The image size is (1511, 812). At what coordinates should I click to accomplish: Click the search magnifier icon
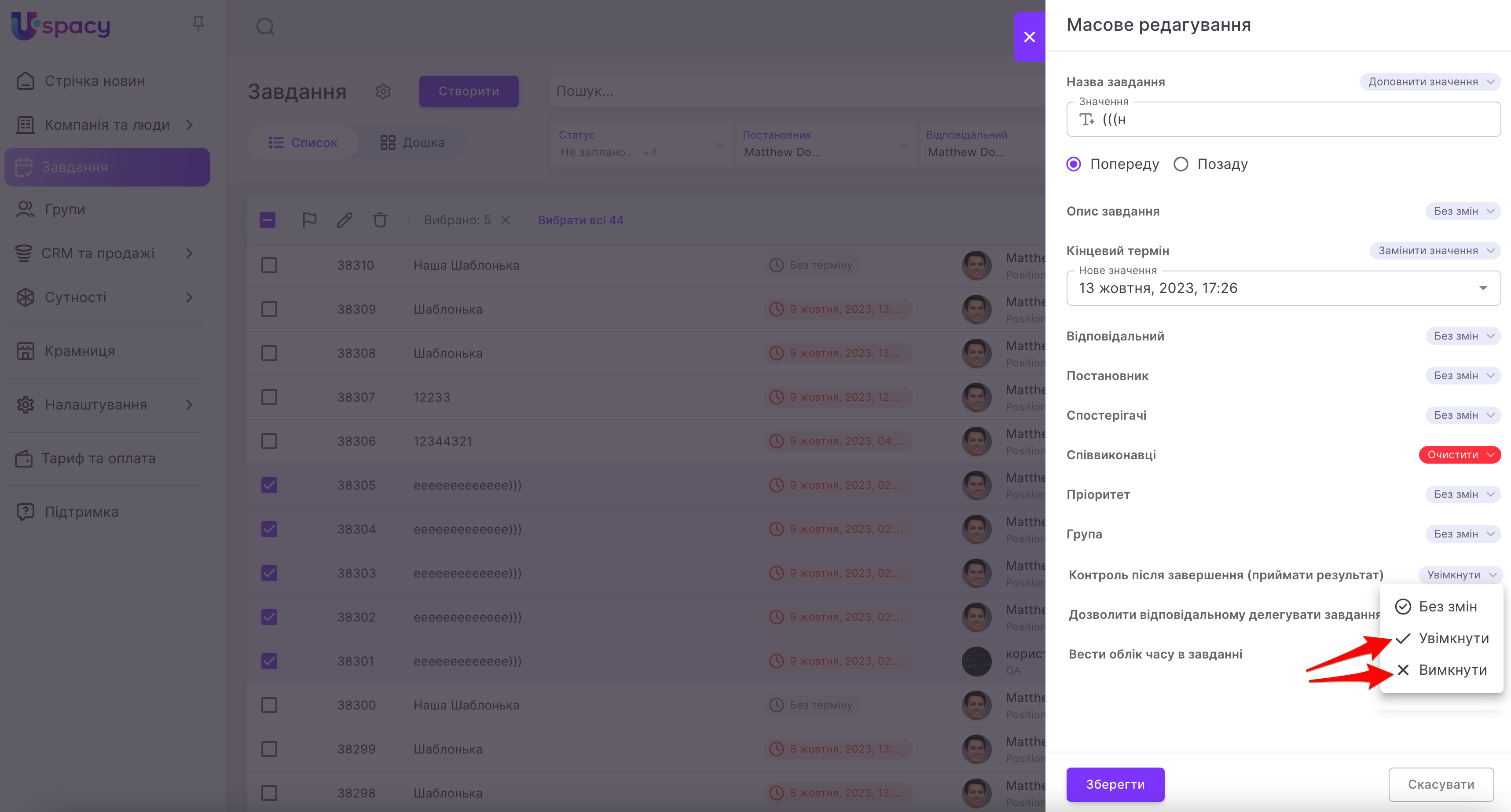point(265,26)
